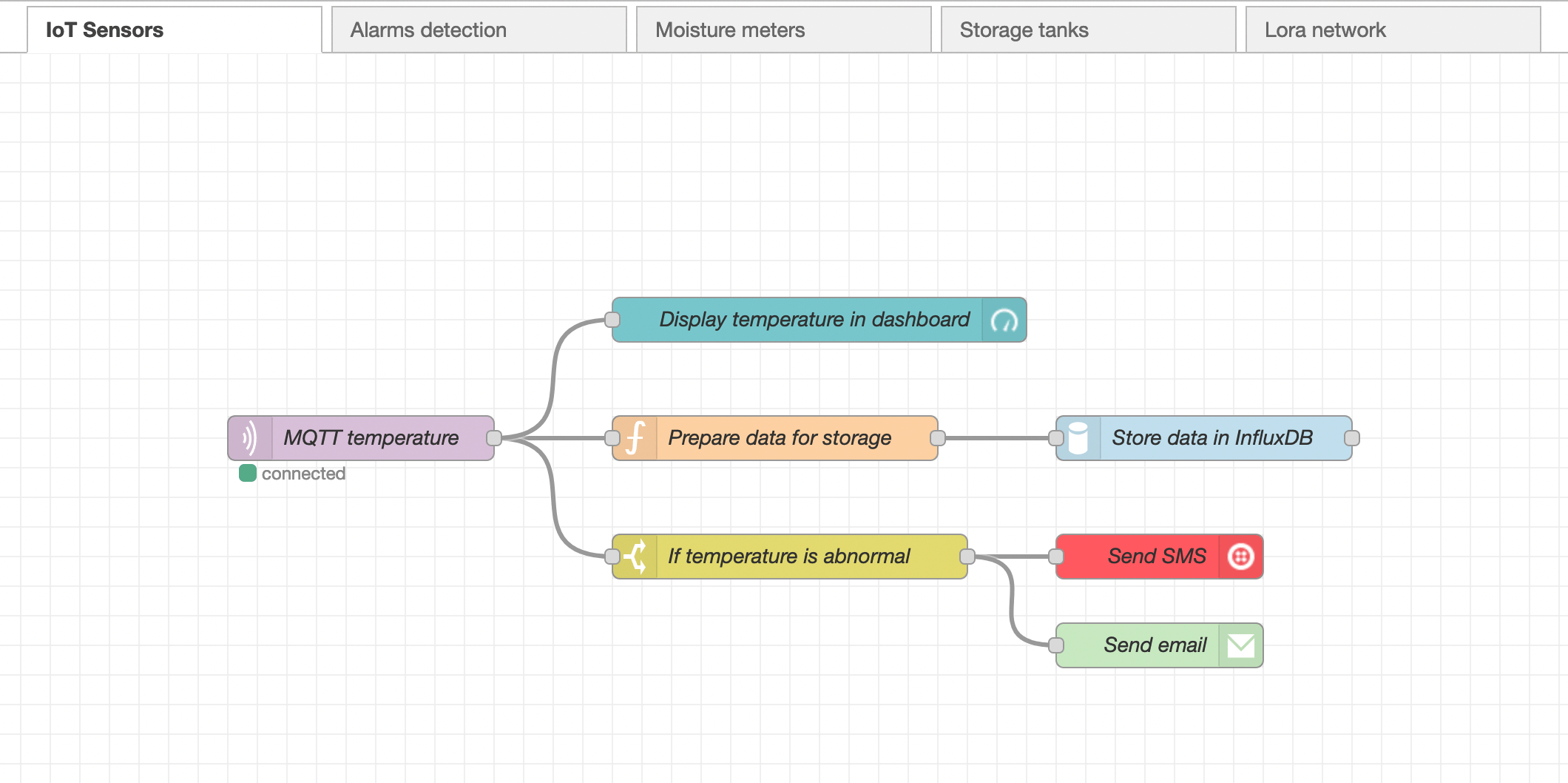The height and width of the screenshot is (783, 1568).
Task: Click the MQTT temperature node output port
Action: coord(494,438)
